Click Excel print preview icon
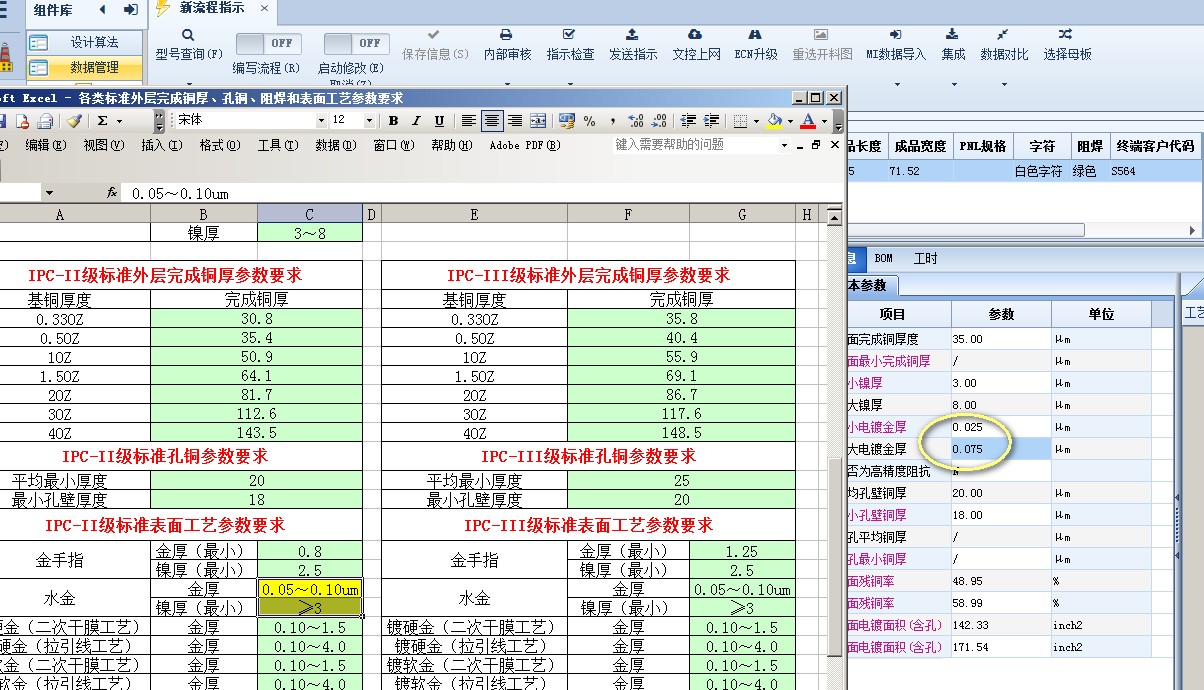1204x690 pixels. tap(45, 121)
